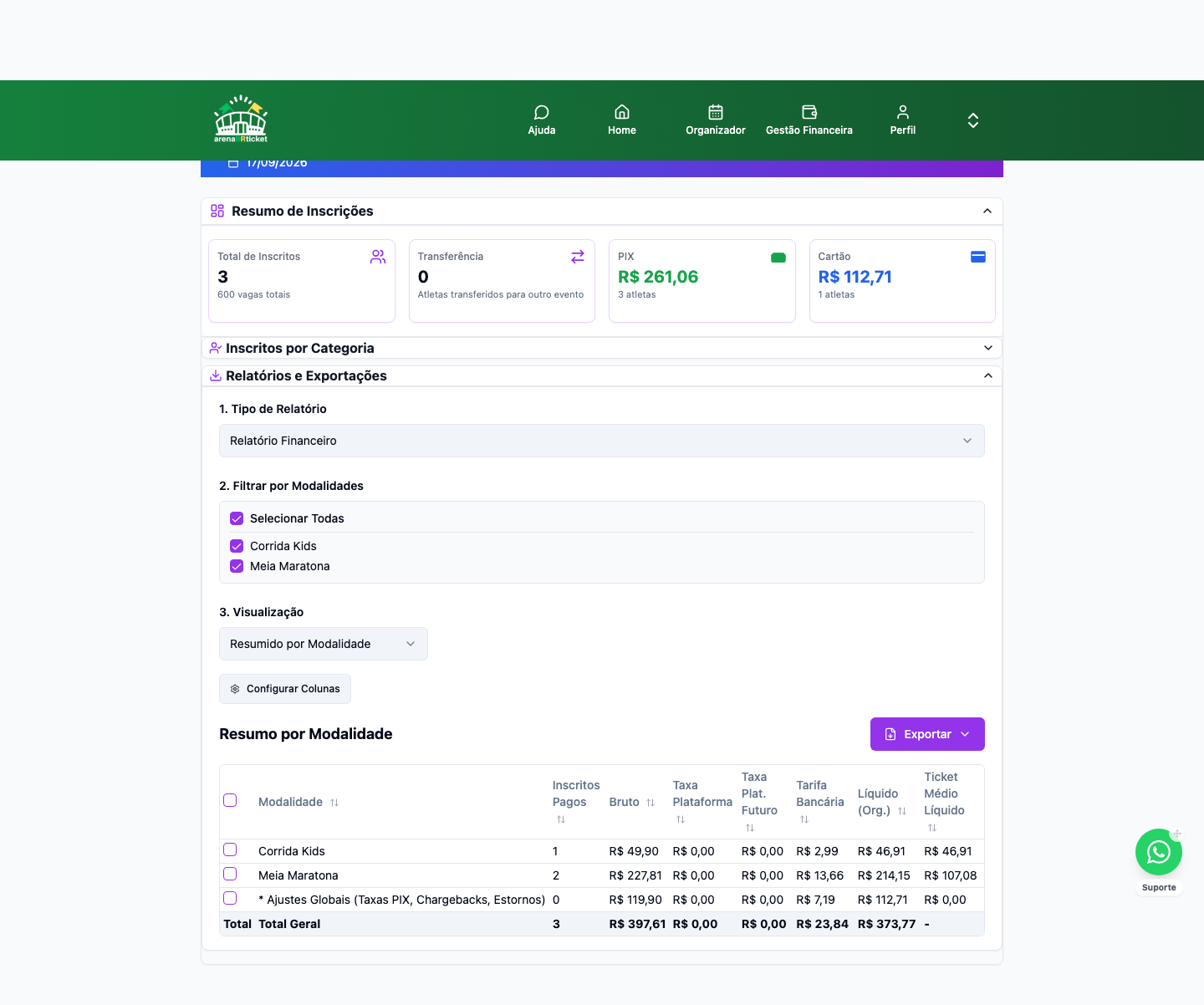
Task: Toggle Corrida Kids modality filter checkbox
Action: [237, 546]
